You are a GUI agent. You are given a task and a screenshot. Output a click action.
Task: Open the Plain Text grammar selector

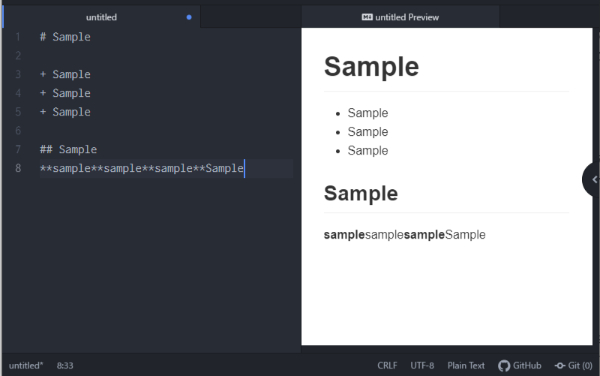click(466, 366)
